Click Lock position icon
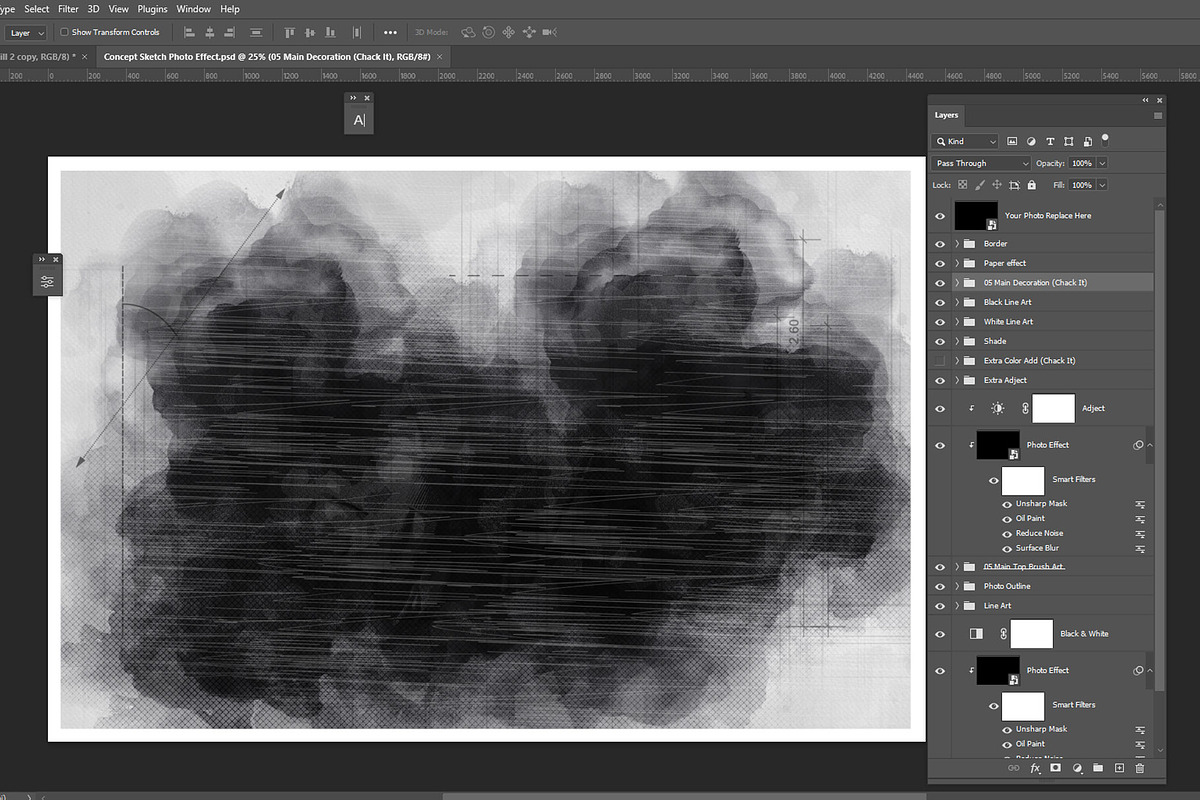This screenshot has width=1200, height=800. 997,185
